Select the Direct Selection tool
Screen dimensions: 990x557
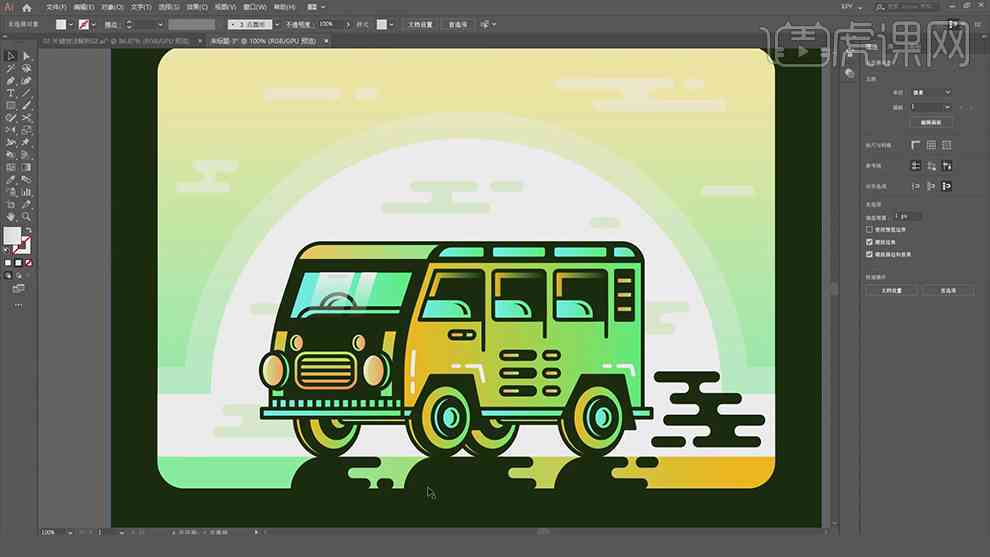27,56
